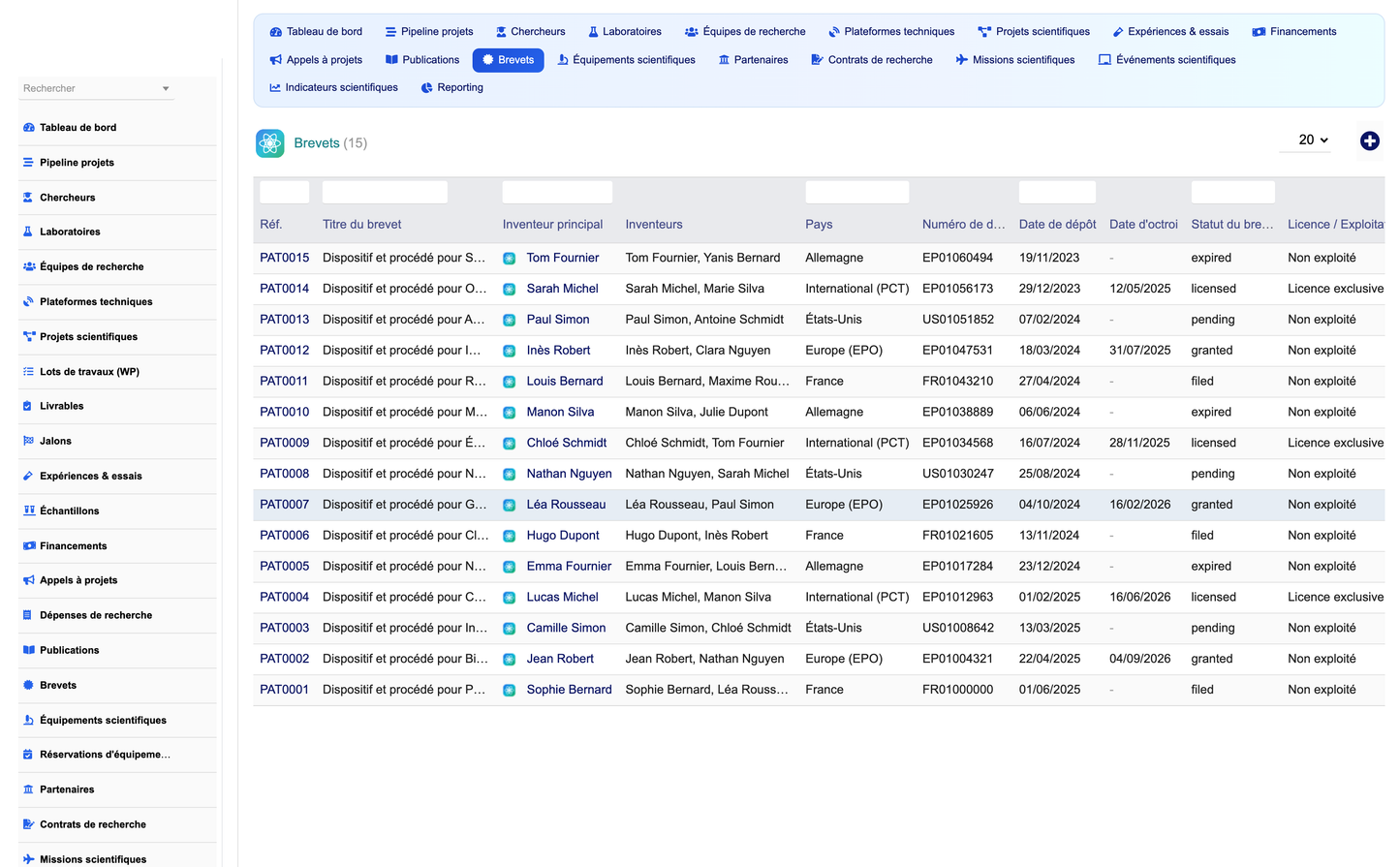Open Missions scientifiques in the sidebar

pos(93,859)
